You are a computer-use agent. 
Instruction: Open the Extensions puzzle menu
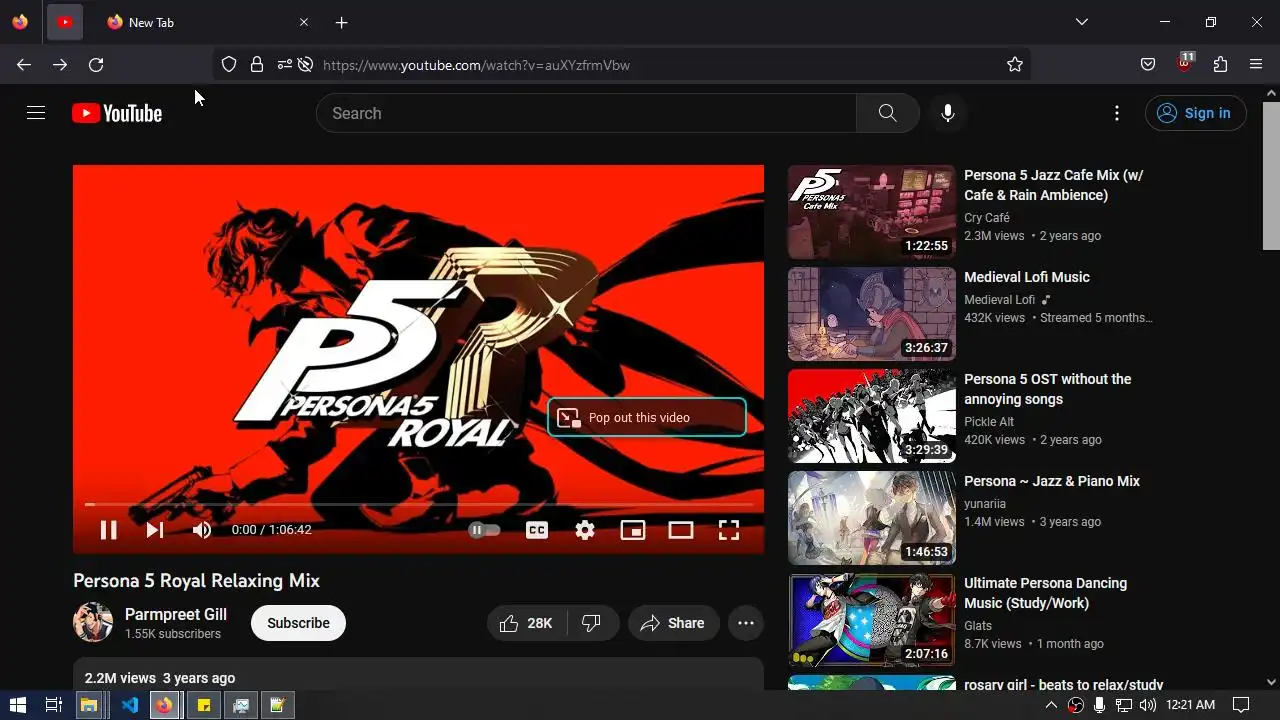[x=1220, y=65]
